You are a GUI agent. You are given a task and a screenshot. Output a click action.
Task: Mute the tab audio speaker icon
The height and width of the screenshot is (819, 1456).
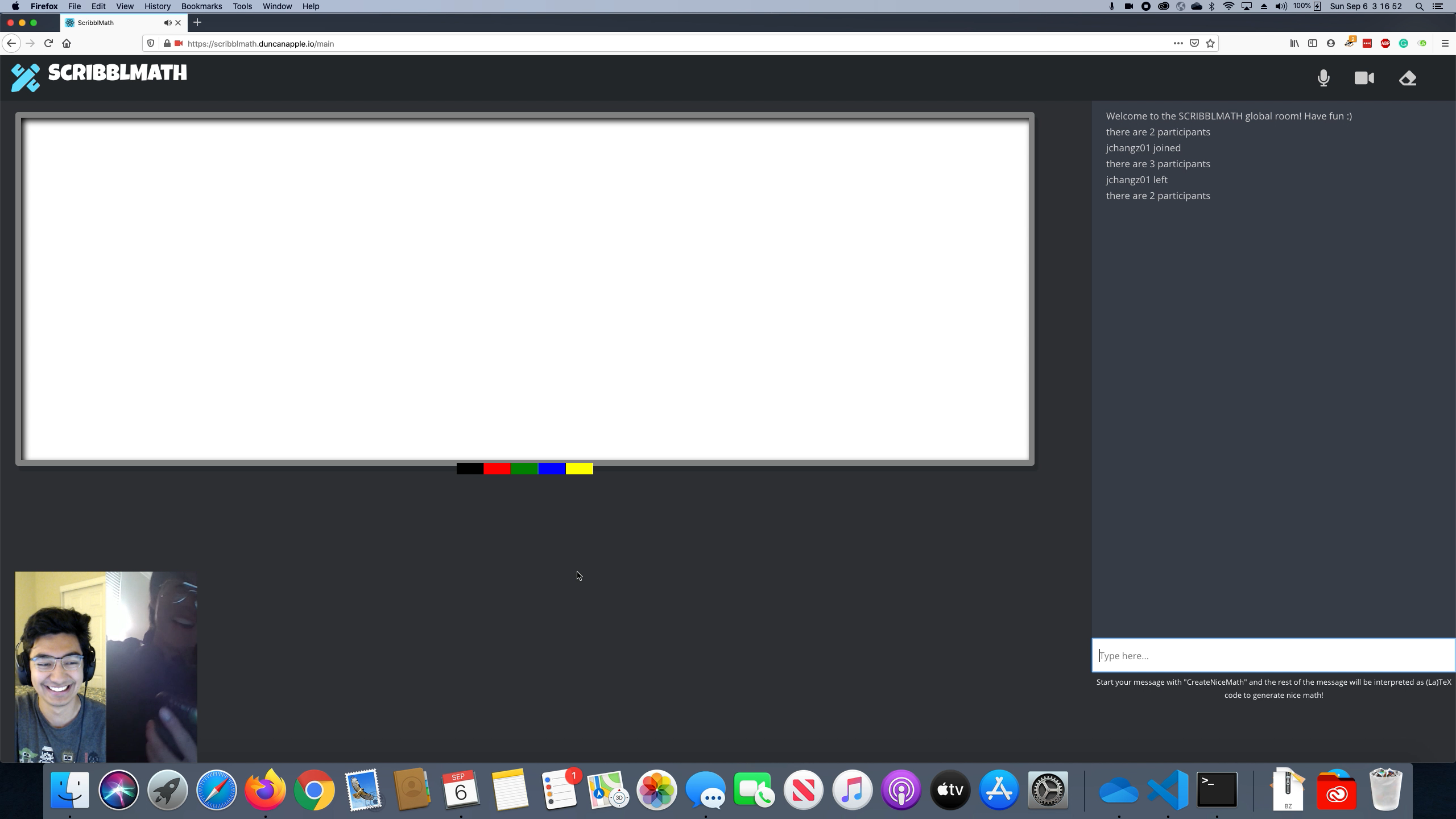click(167, 23)
